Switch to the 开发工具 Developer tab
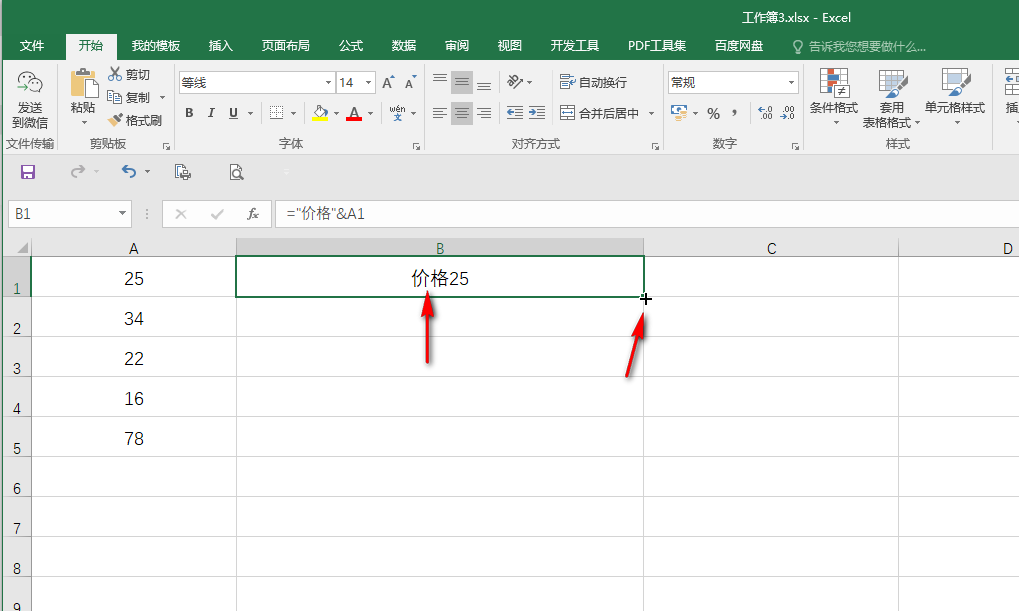 coord(574,46)
